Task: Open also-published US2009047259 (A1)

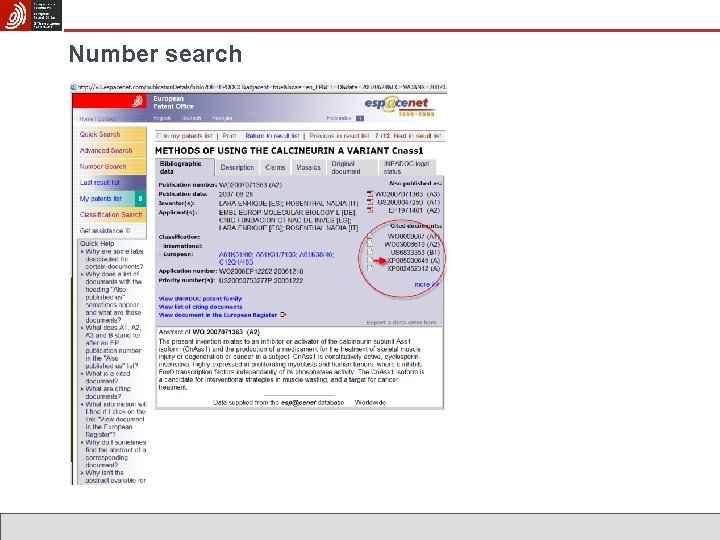Action: [409, 202]
